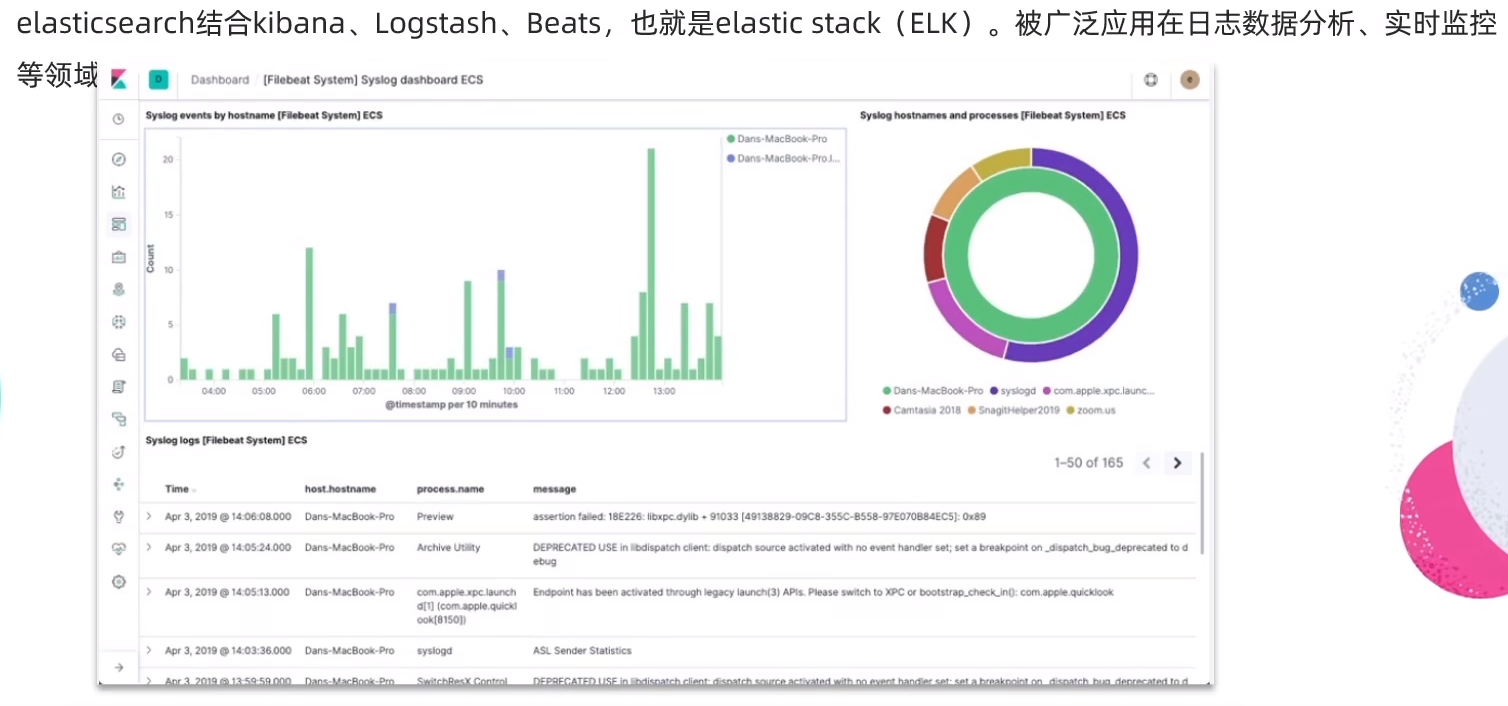Image resolution: width=1508 pixels, height=706 pixels.
Task: Open the Dev Tools wrench icon
Action: point(118,517)
